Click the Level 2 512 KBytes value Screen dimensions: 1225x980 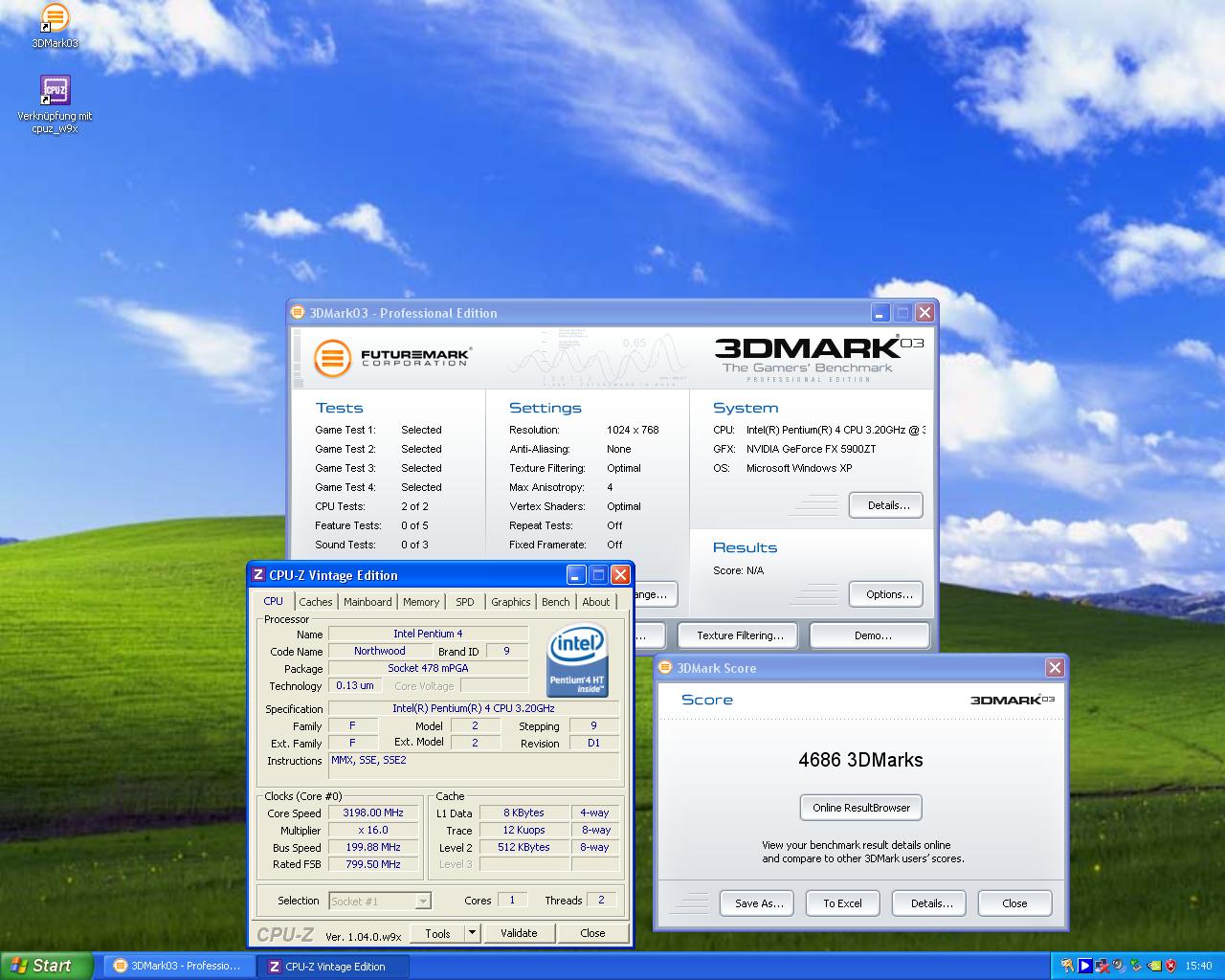pyautogui.click(x=523, y=847)
